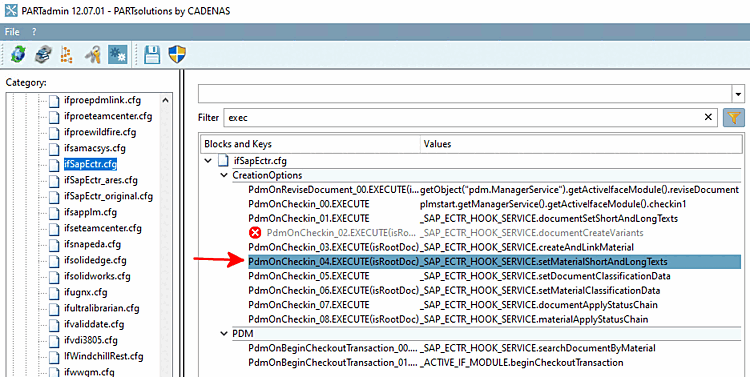The width and height of the screenshot is (750, 377).
Task: Select ifultralibrarian.cfg in Category list
Action: (101, 308)
